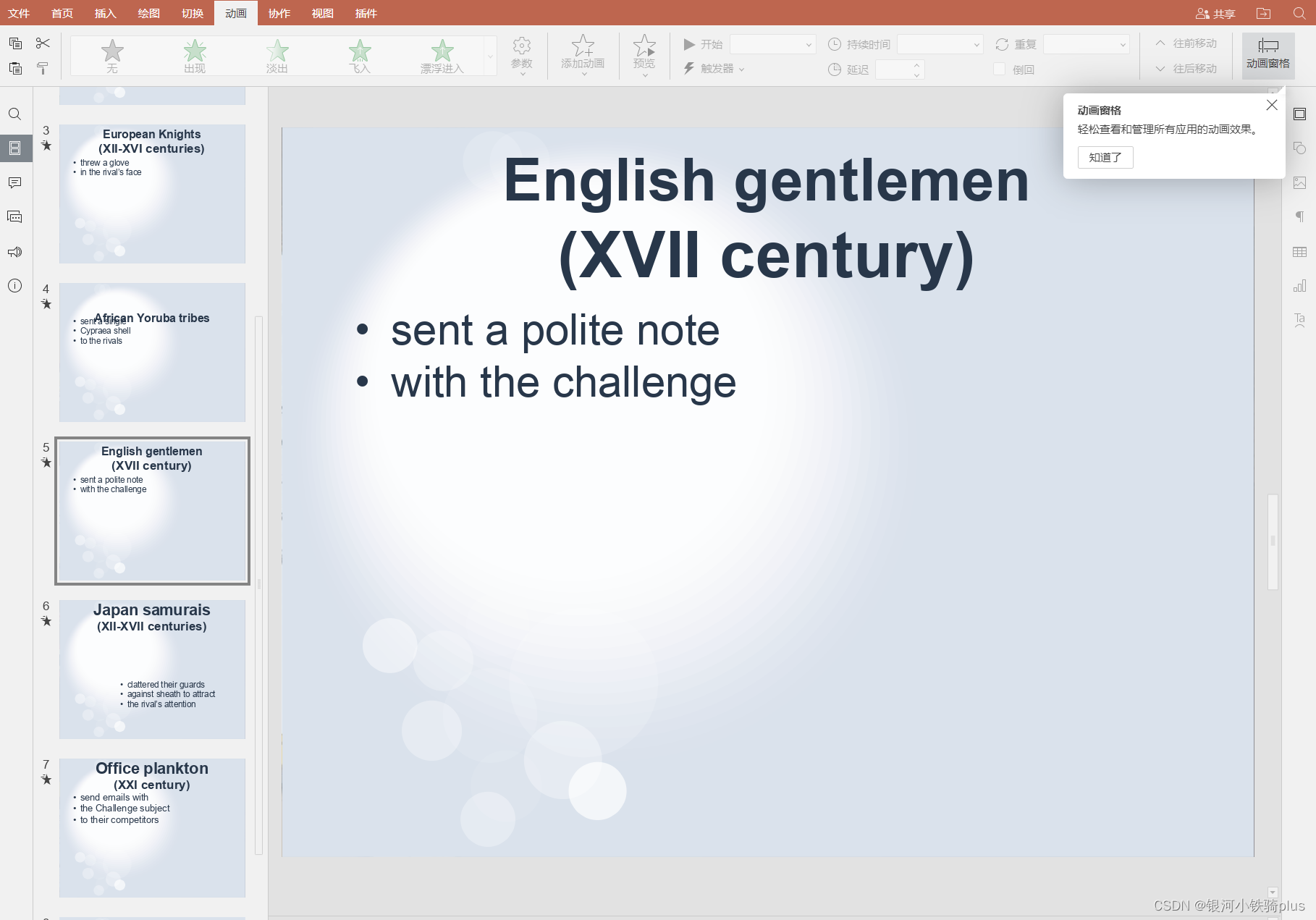Click the 'with the challenge' bullet

click(x=563, y=382)
